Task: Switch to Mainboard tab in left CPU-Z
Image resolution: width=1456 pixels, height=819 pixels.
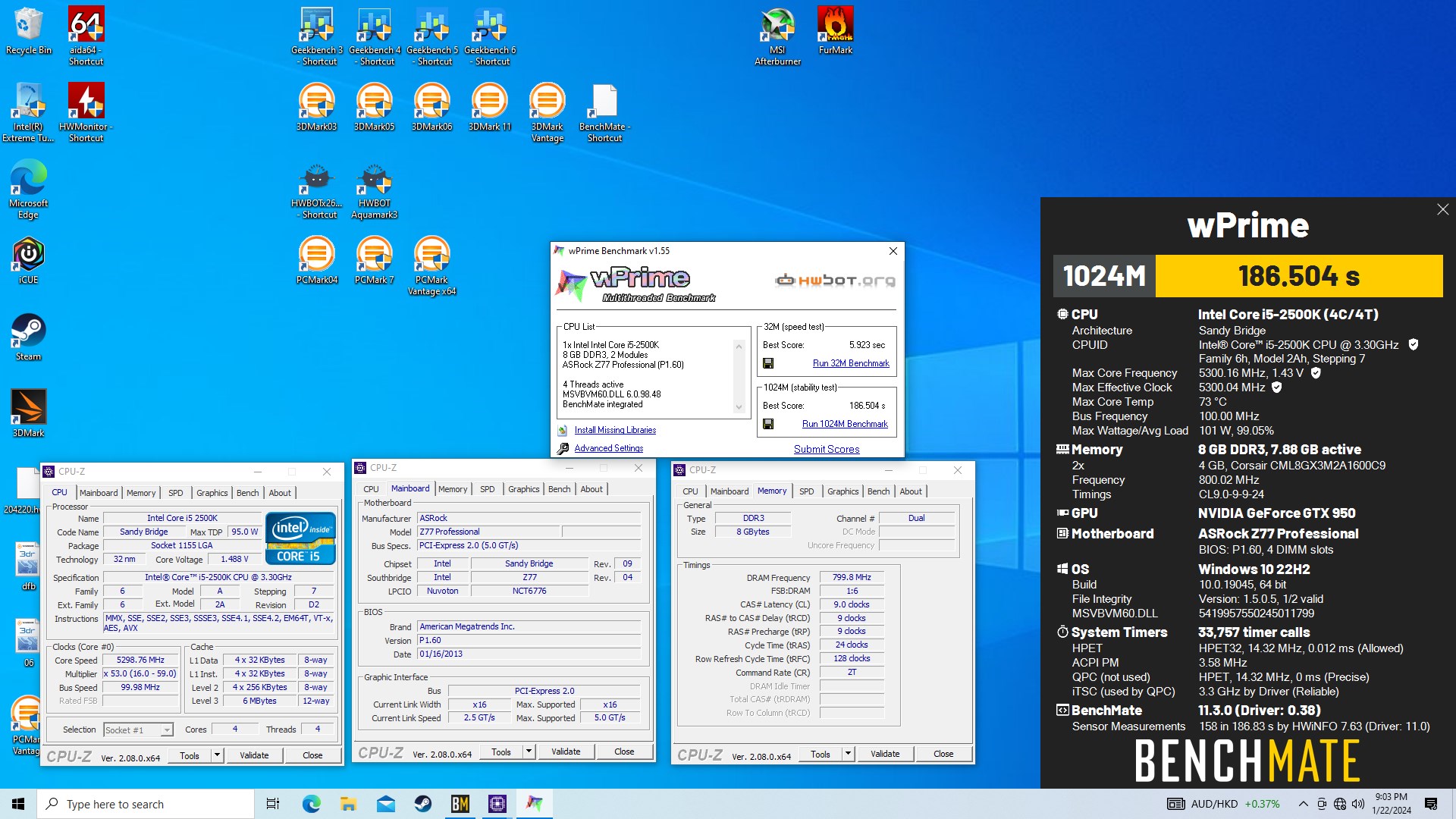Action: click(x=99, y=493)
